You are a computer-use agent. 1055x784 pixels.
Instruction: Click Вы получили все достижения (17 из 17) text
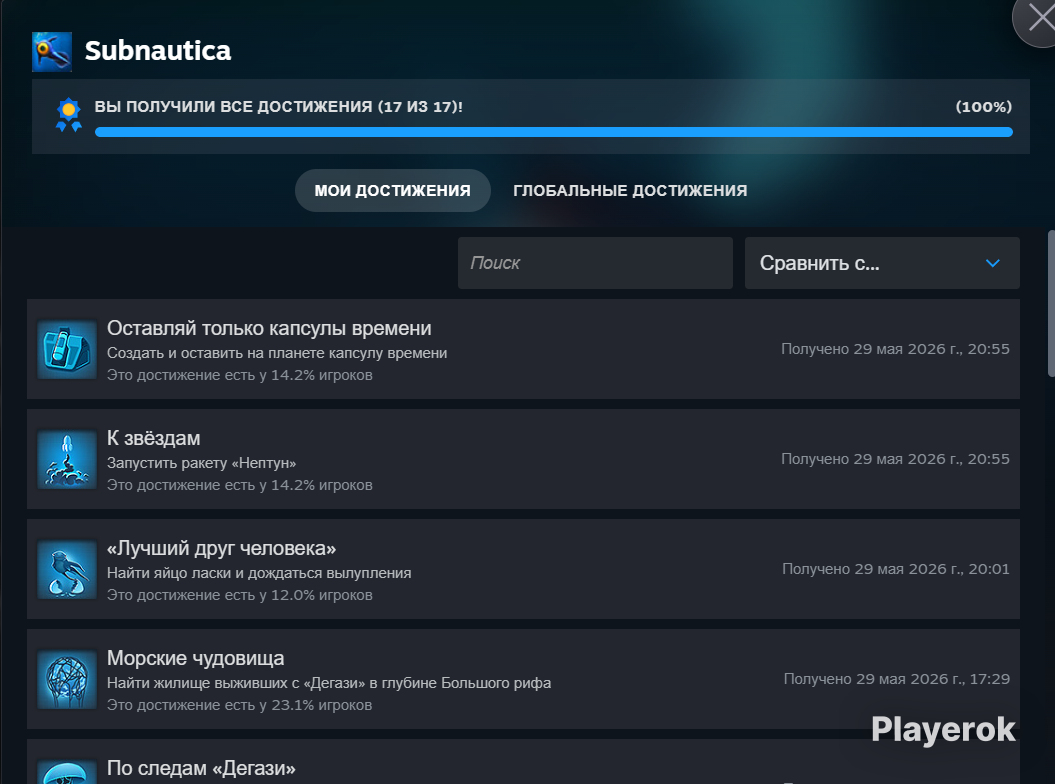pos(279,107)
